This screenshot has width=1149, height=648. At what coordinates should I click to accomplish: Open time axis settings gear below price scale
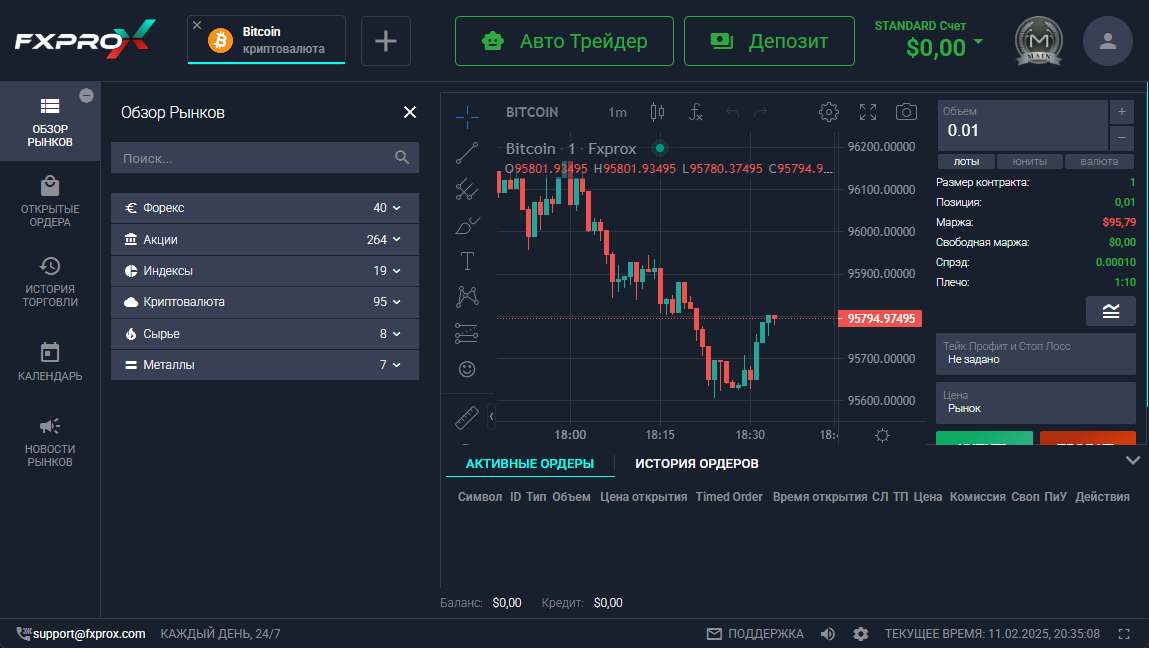click(x=882, y=435)
